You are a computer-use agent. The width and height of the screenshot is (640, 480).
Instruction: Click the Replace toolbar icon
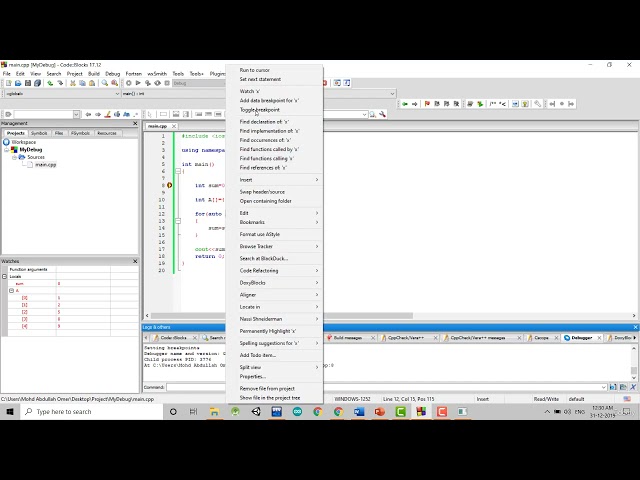coord(115,83)
